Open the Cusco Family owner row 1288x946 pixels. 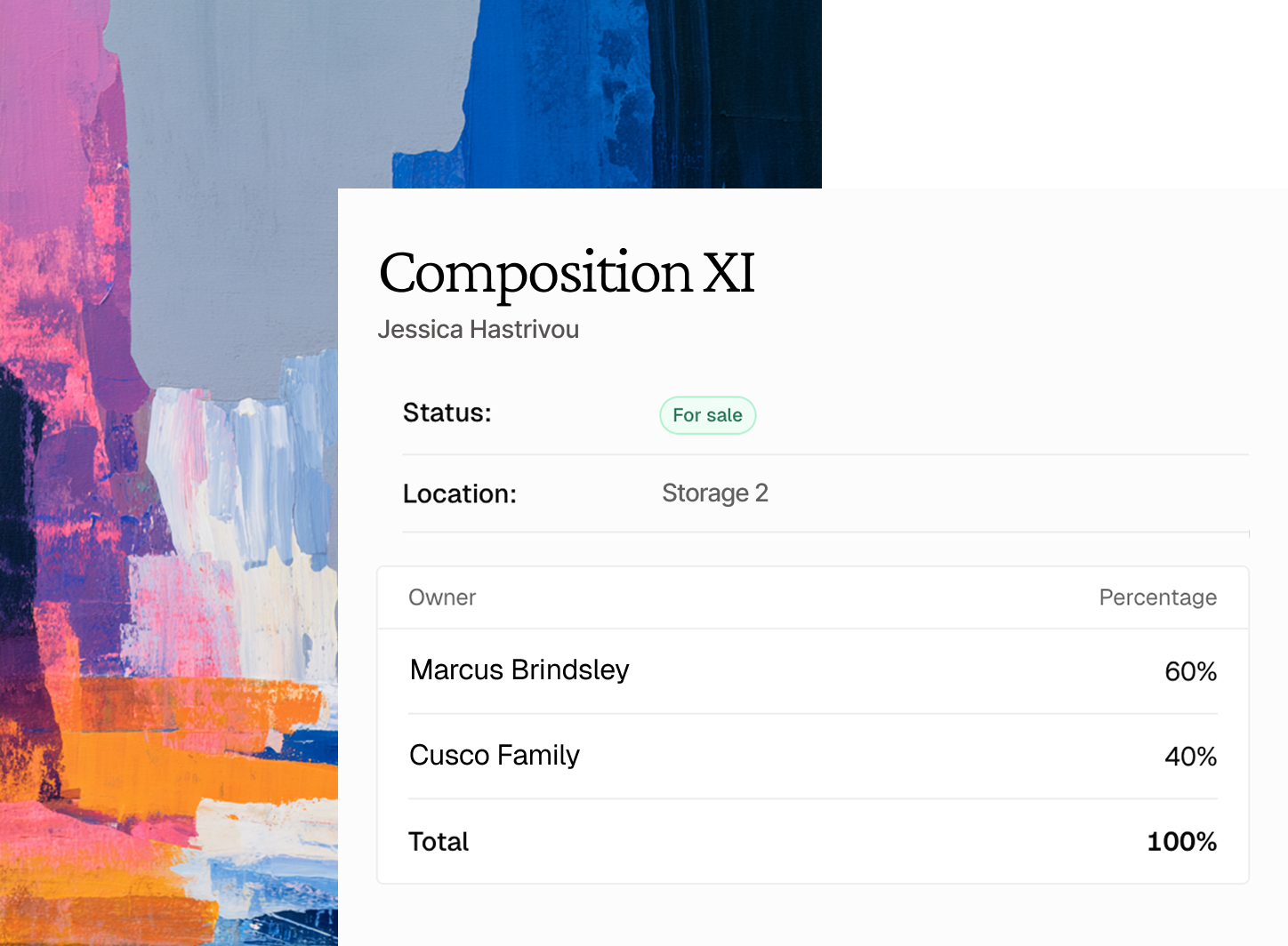pyautogui.click(x=495, y=756)
